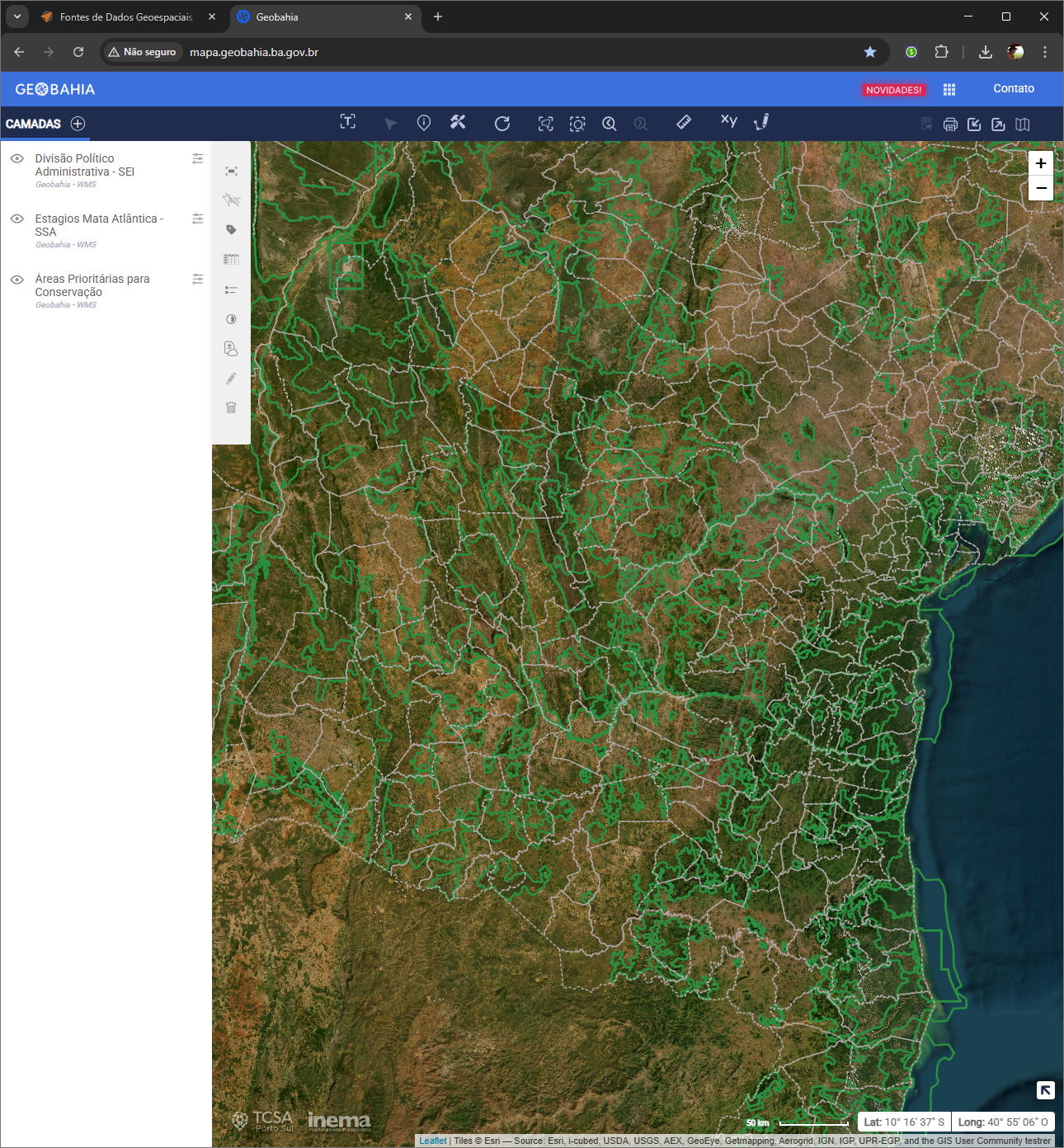
Task: Click the browser address bar URL
Action: click(x=254, y=52)
